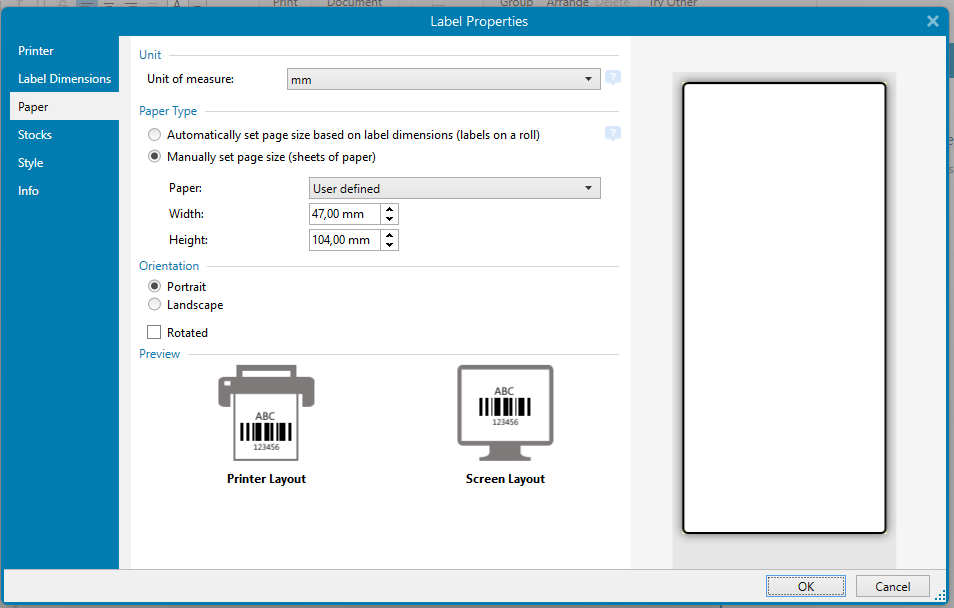The image size is (954, 608).
Task: Click the Width input field
Action: click(x=345, y=214)
